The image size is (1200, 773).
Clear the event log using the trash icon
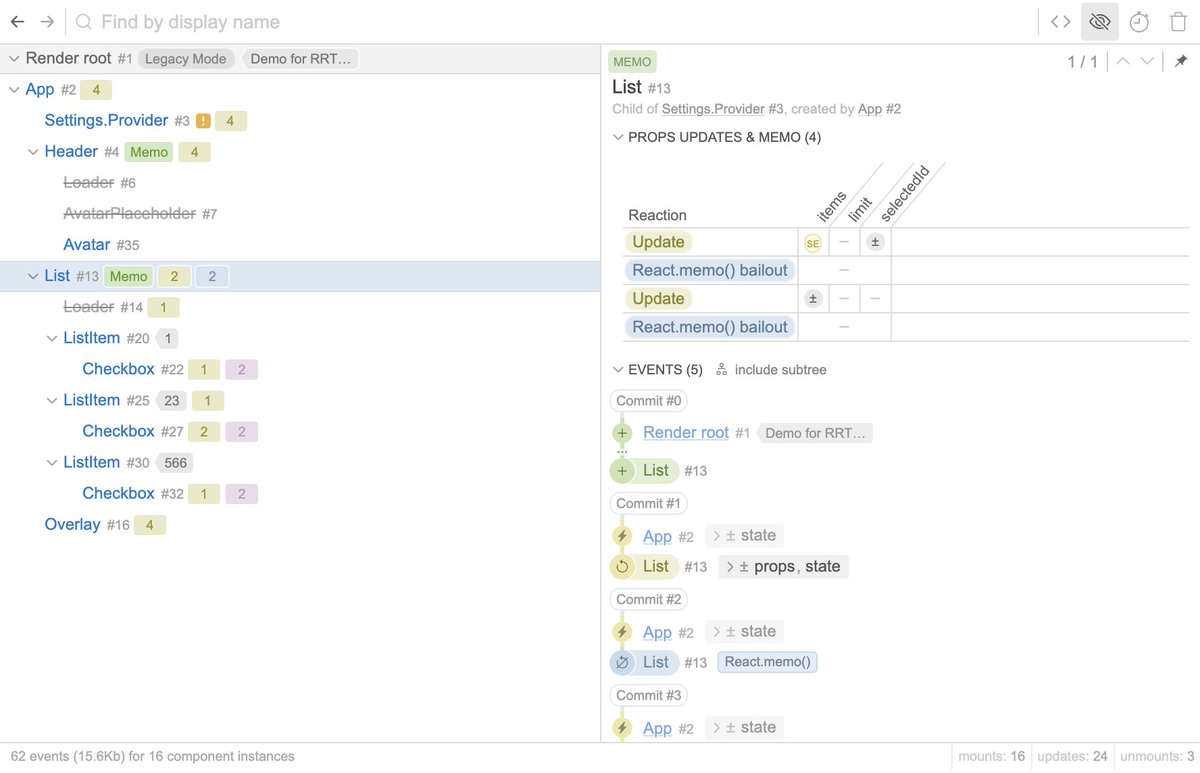[1178, 21]
